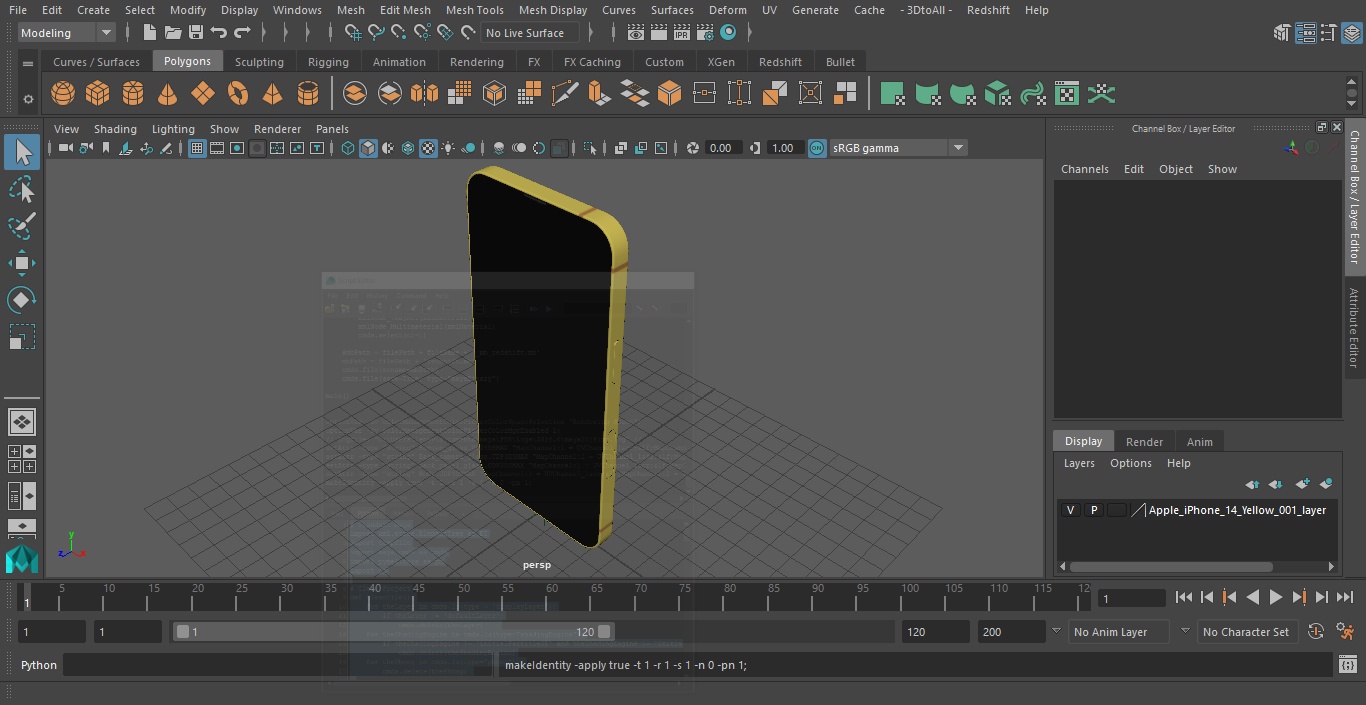The width and height of the screenshot is (1366, 705).
Task: Toggle V visibility of Apple_iPhone_14_Yellow_001_layer
Action: [1071, 510]
